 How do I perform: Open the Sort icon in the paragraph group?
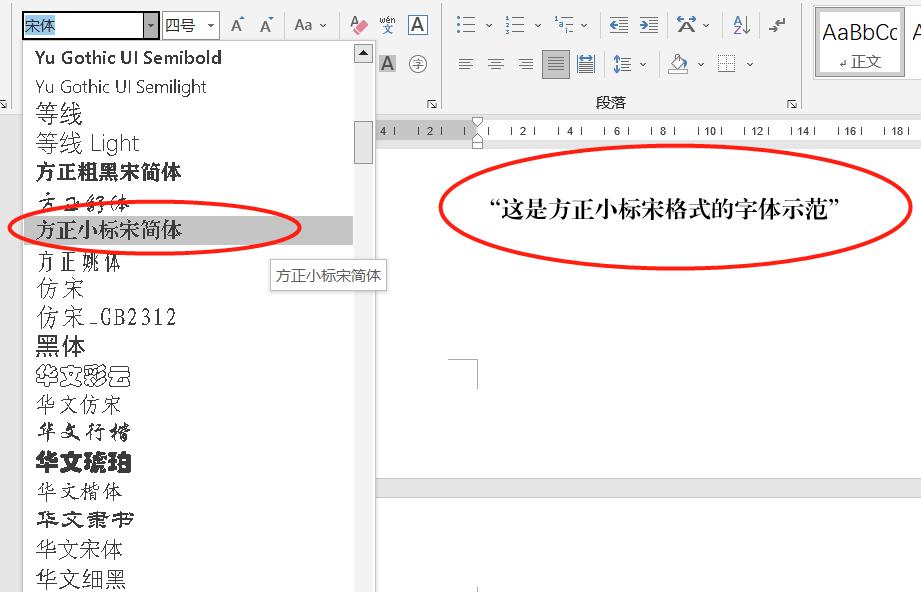(741, 25)
